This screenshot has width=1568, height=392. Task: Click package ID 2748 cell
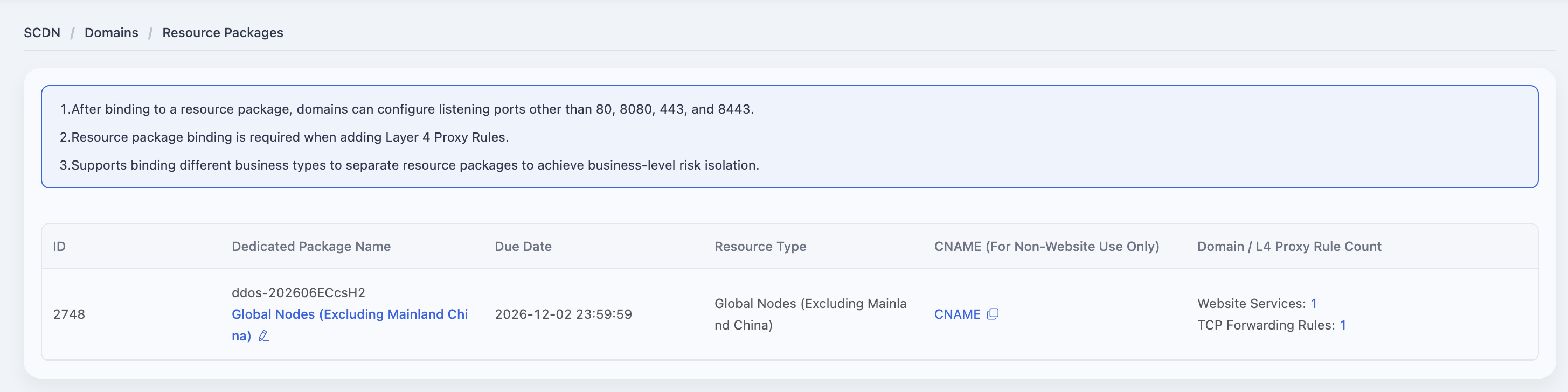tap(69, 314)
